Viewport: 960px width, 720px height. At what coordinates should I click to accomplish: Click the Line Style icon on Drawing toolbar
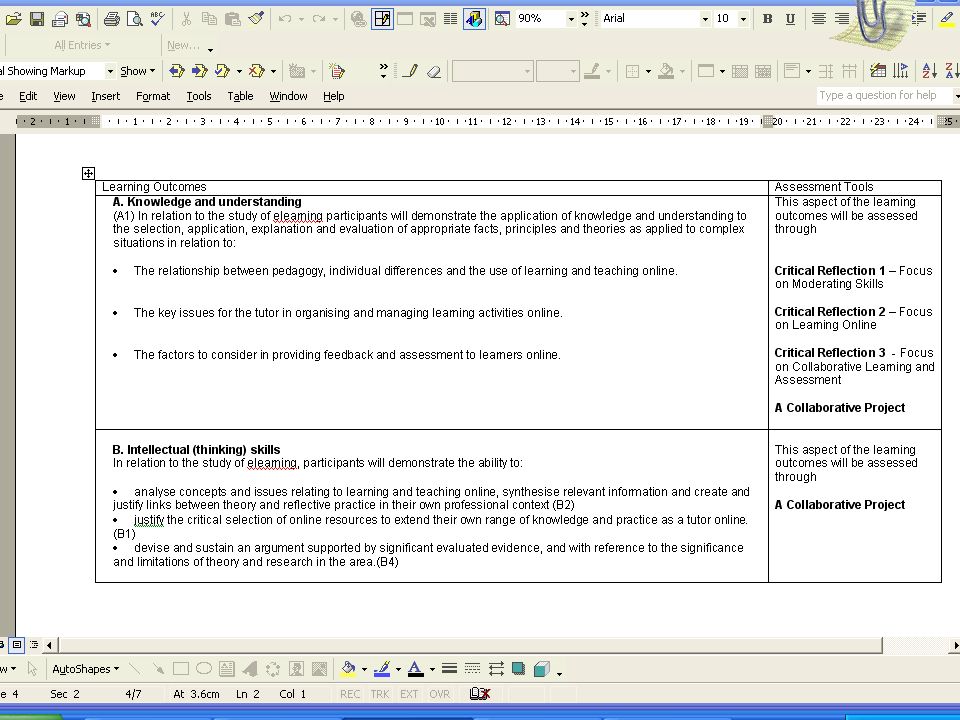pos(449,669)
